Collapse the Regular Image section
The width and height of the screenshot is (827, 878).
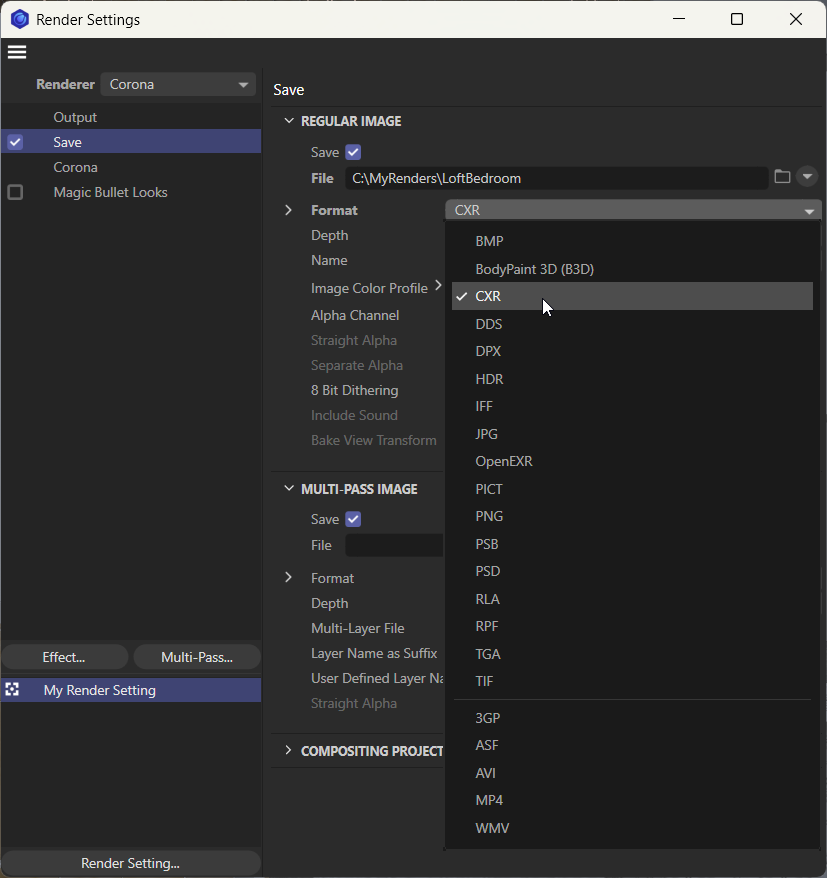tap(289, 121)
